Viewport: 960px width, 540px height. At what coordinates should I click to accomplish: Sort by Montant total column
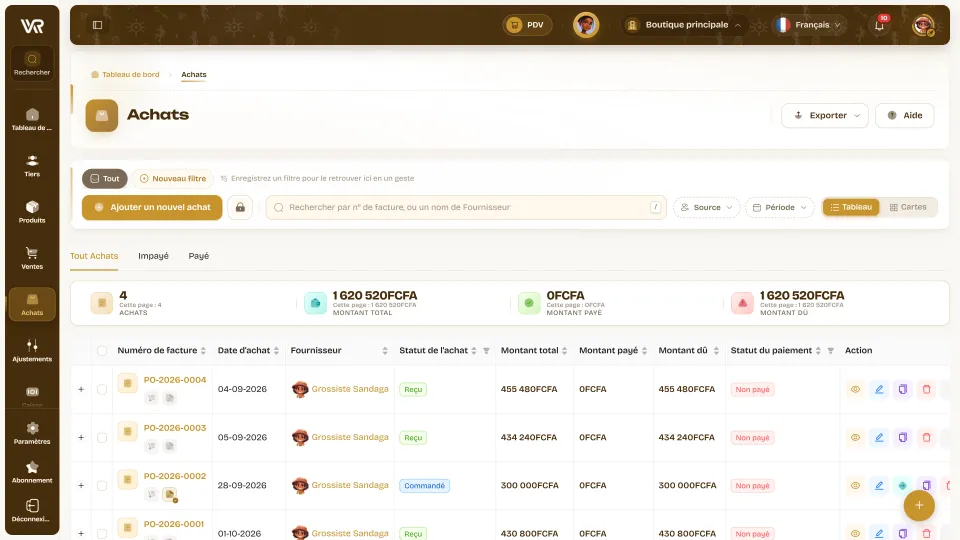pos(564,351)
